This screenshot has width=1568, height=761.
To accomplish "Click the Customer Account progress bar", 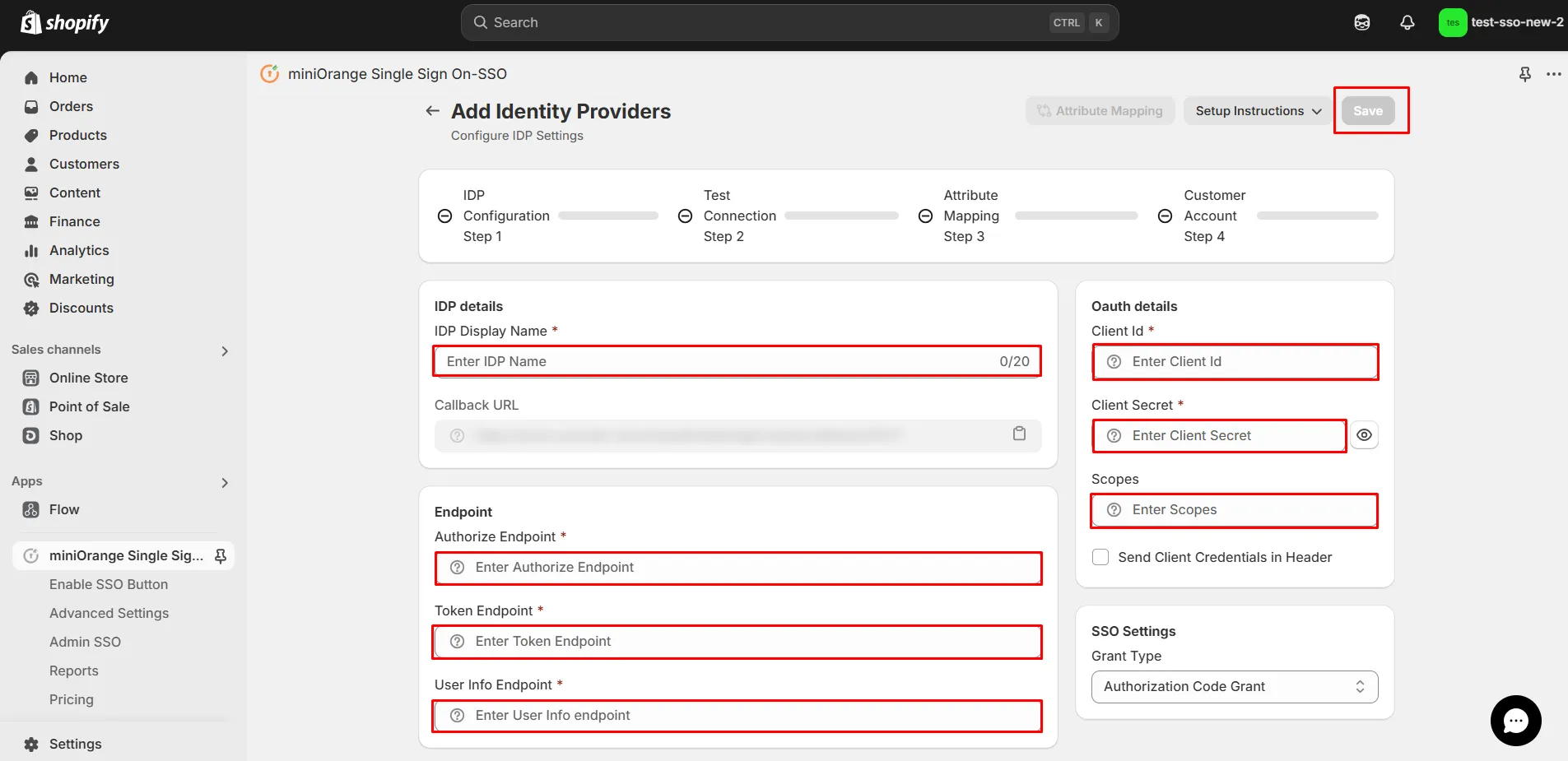I will [1317, 216].
